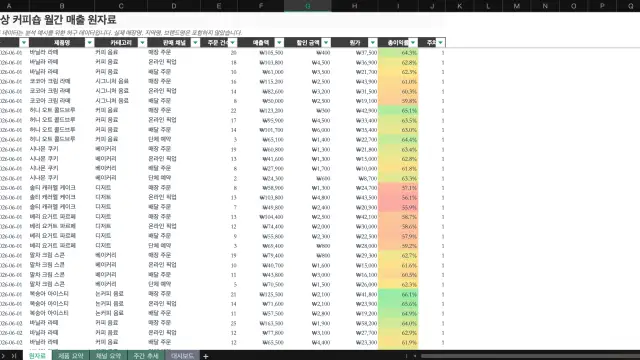Open the 판매 채널 column filter dropdown
Viewport: 640px width, 360px height.
(x=195, y=42)
